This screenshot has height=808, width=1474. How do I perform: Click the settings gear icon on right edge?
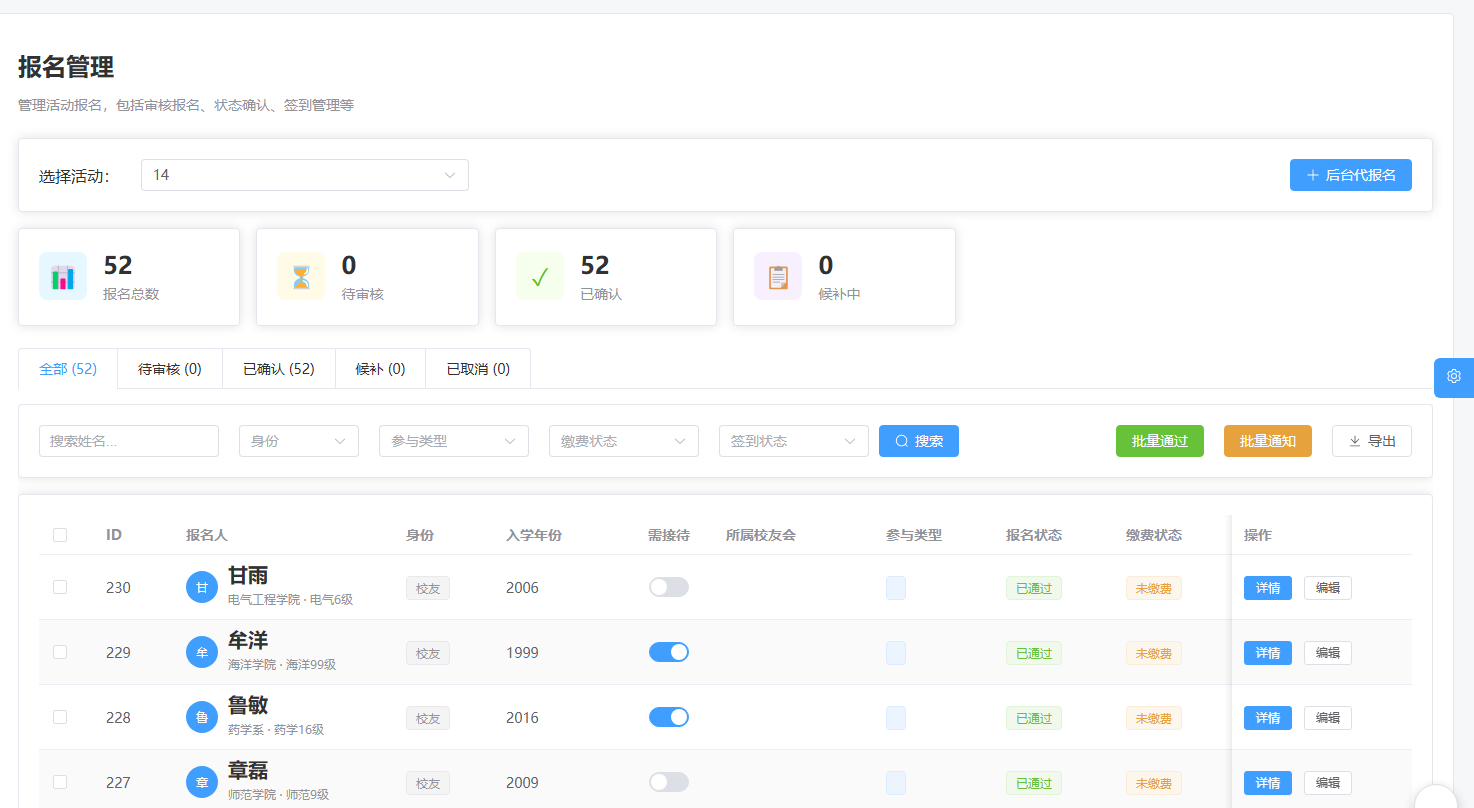tap(1454, 377)
